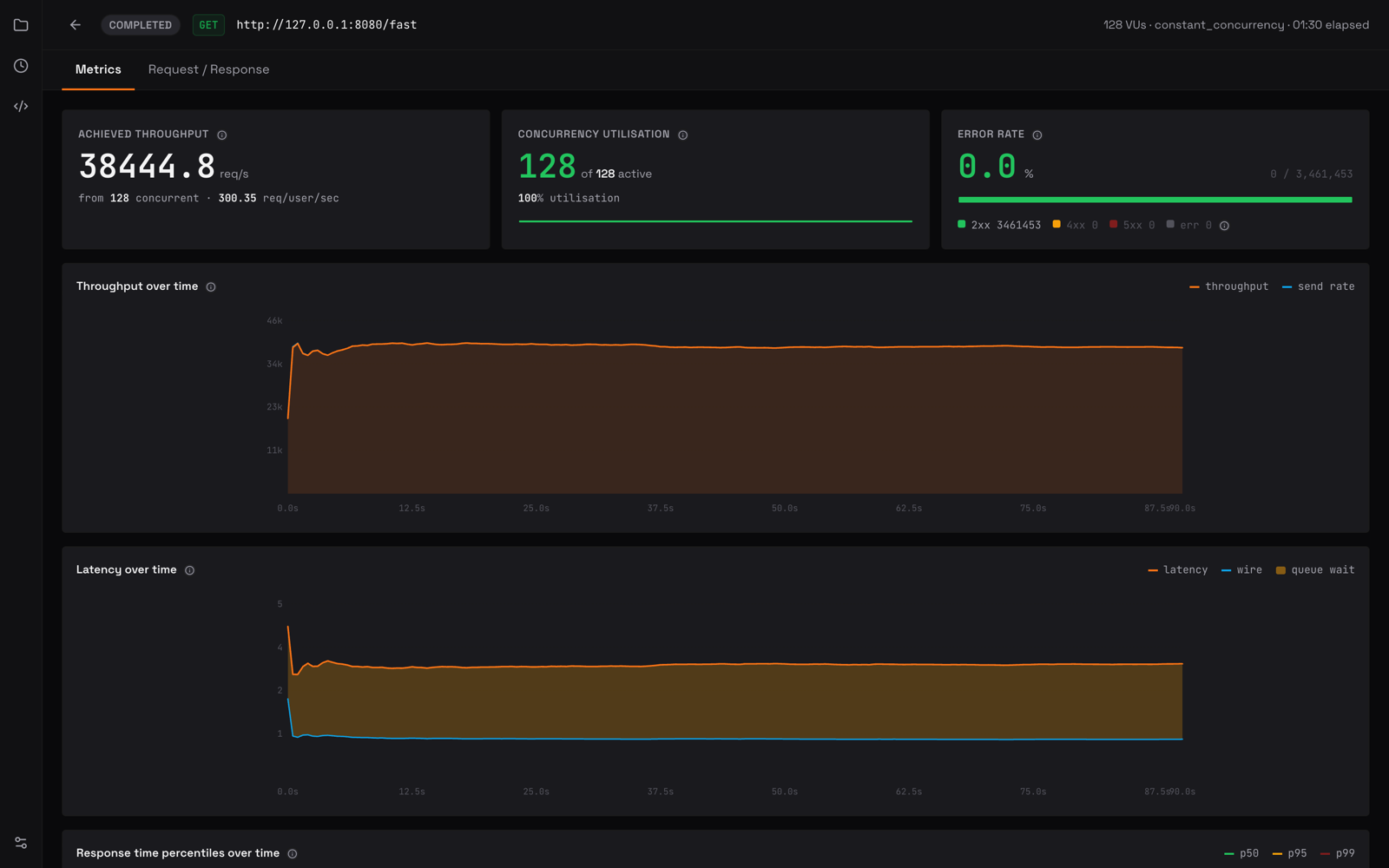The height and width of the screenshot is (868, 1389).
Task: Click the GET method badge
Action: point(208,25)
